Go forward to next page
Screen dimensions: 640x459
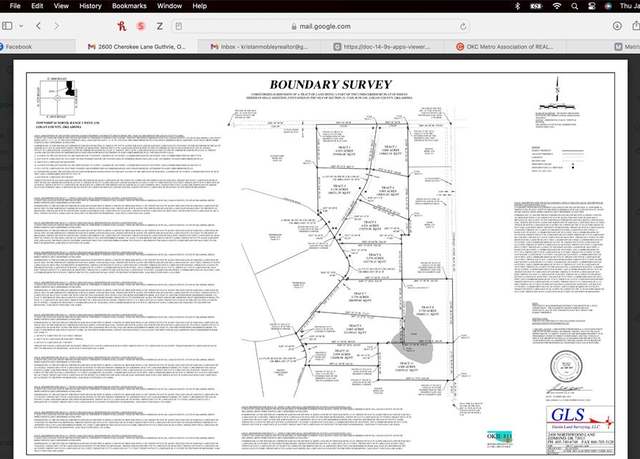click(x=57, y=26)
